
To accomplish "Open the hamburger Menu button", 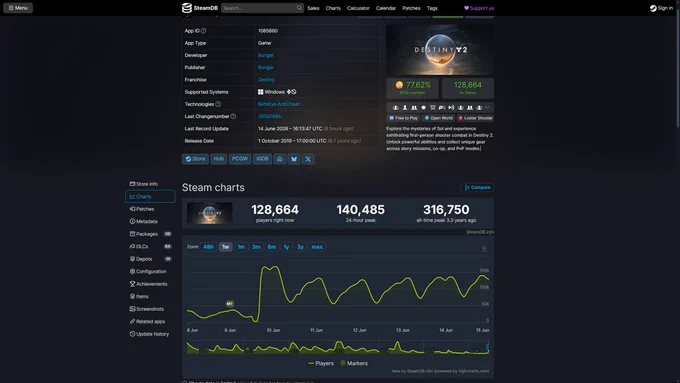I will pyautogui.click(x=18, y=8).
